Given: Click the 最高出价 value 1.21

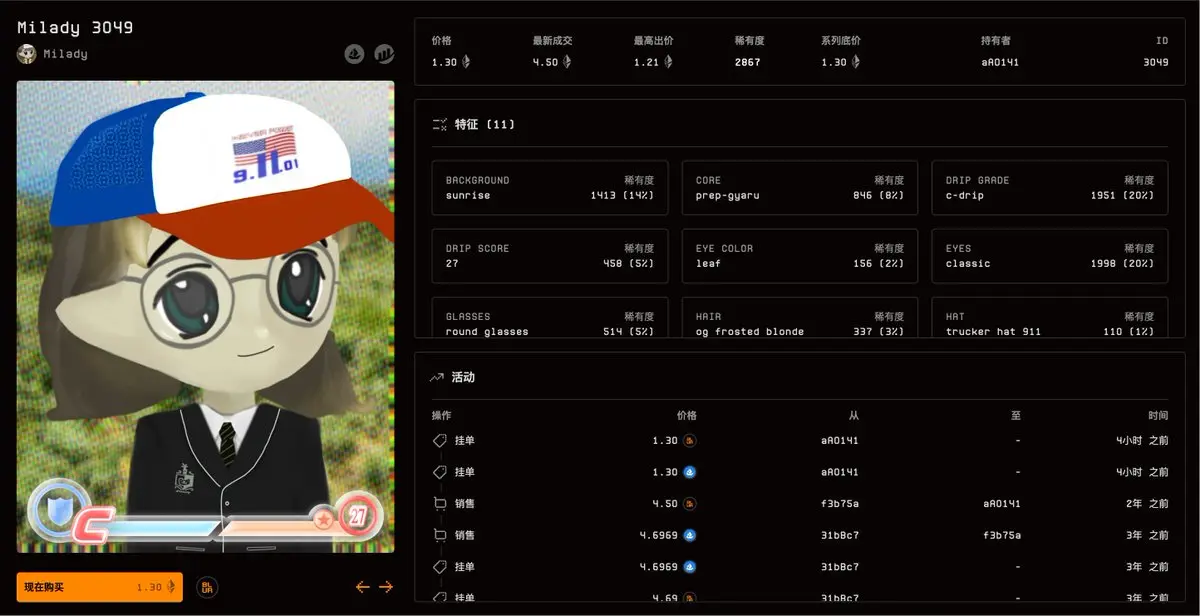Looking at the screenshot, I should 646,62.
